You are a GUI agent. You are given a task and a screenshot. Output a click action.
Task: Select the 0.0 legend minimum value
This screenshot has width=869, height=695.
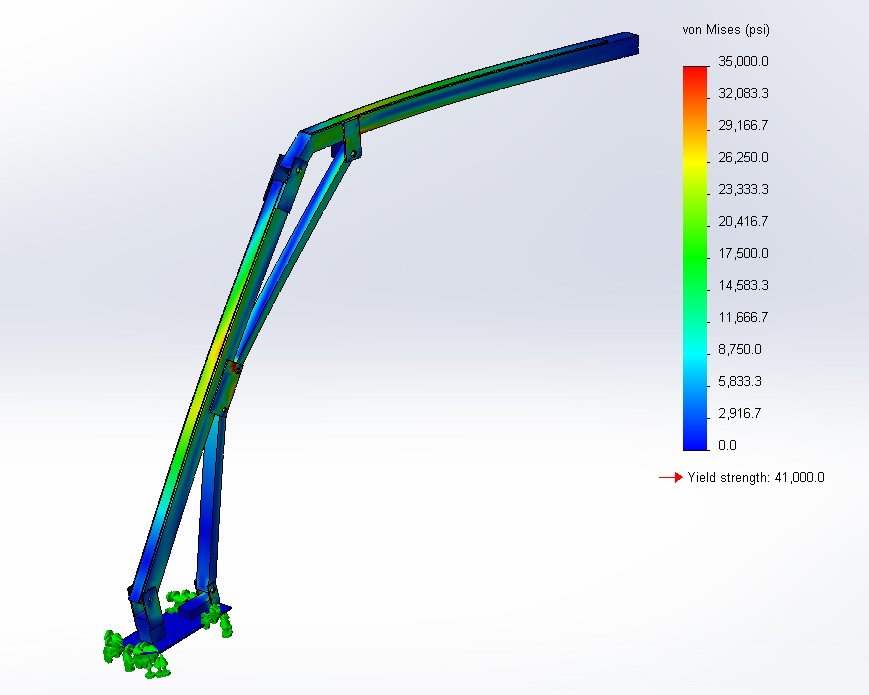727,446
